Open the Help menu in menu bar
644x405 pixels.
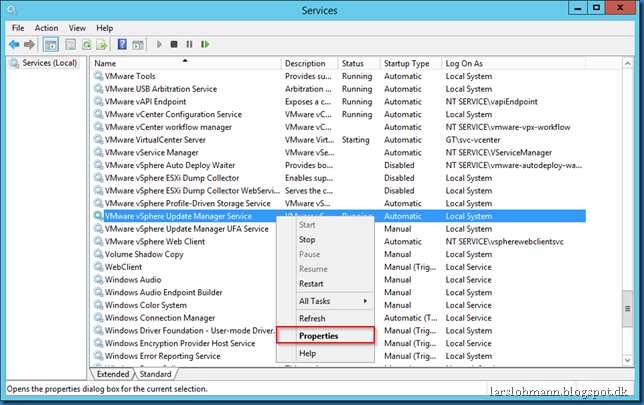(104, 28)
